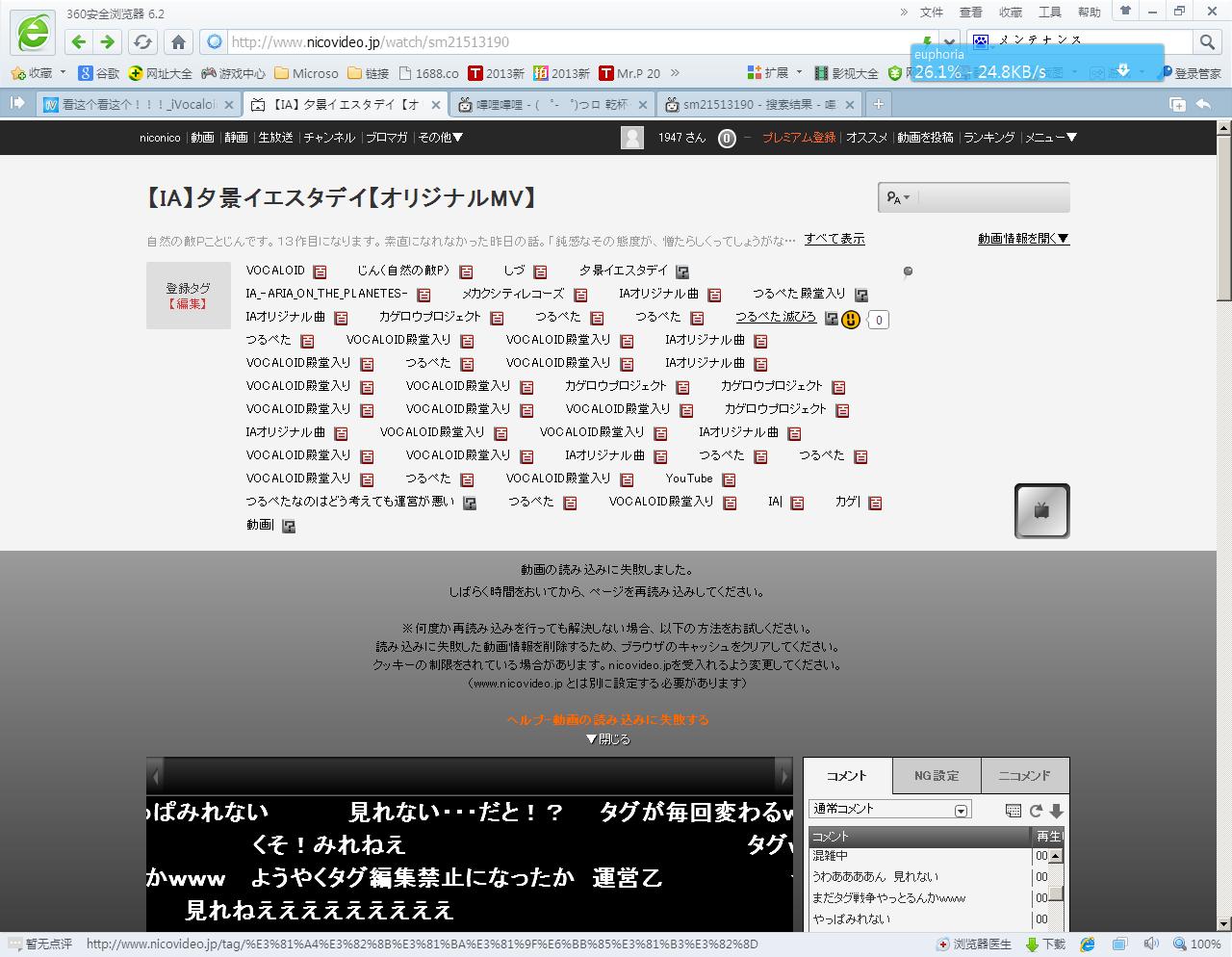Close the 【IA】夕景イエスタデイ browser tab
This screenshot has height=957, width=1232.
coord(435,104)
